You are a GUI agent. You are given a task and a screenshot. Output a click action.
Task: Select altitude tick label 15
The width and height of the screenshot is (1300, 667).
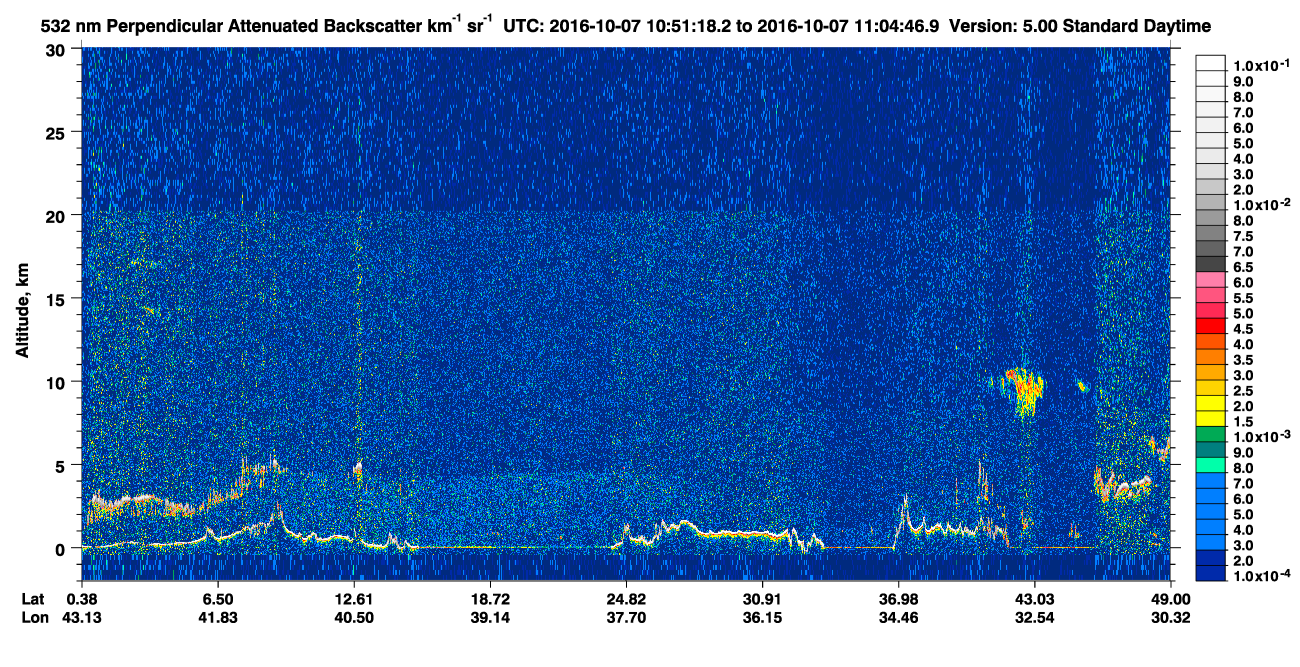point(57,298)
